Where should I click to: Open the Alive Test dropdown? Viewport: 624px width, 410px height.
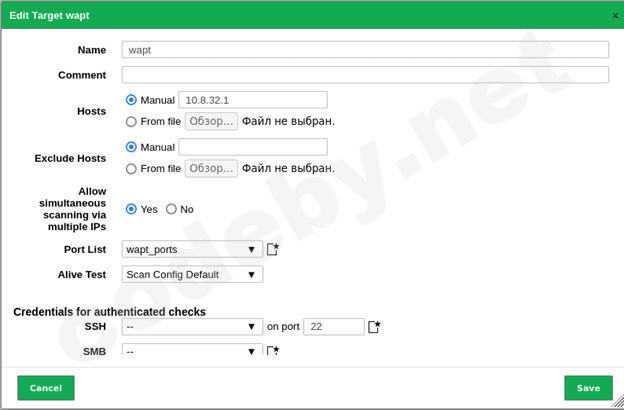pos(192,275)
